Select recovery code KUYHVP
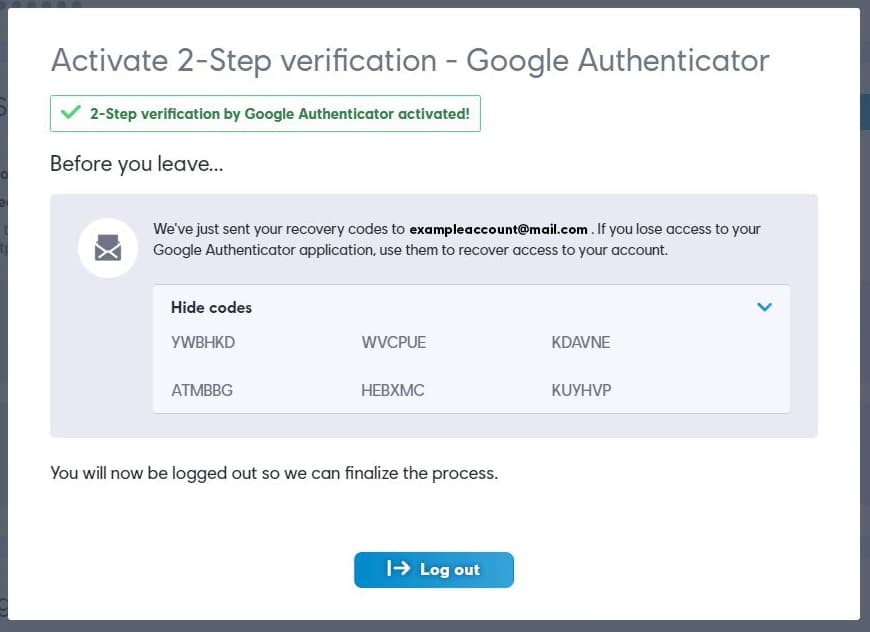870x632 pixels. (x=581, y=390)
